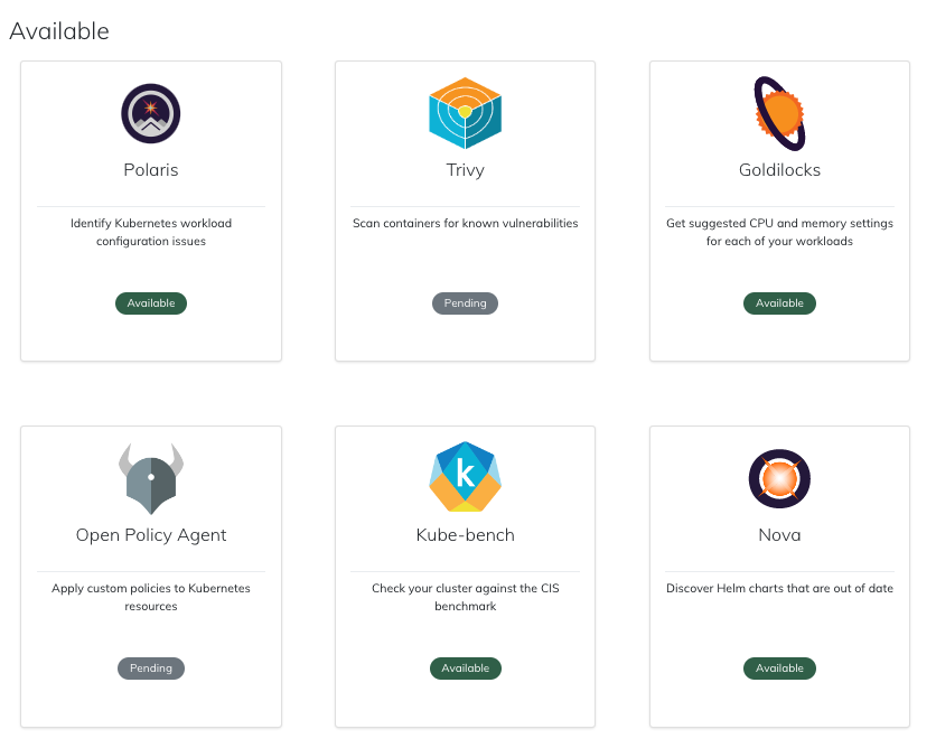Select the Goldilocks title text
The image size is (936, 748).
(x=779, y=170)
